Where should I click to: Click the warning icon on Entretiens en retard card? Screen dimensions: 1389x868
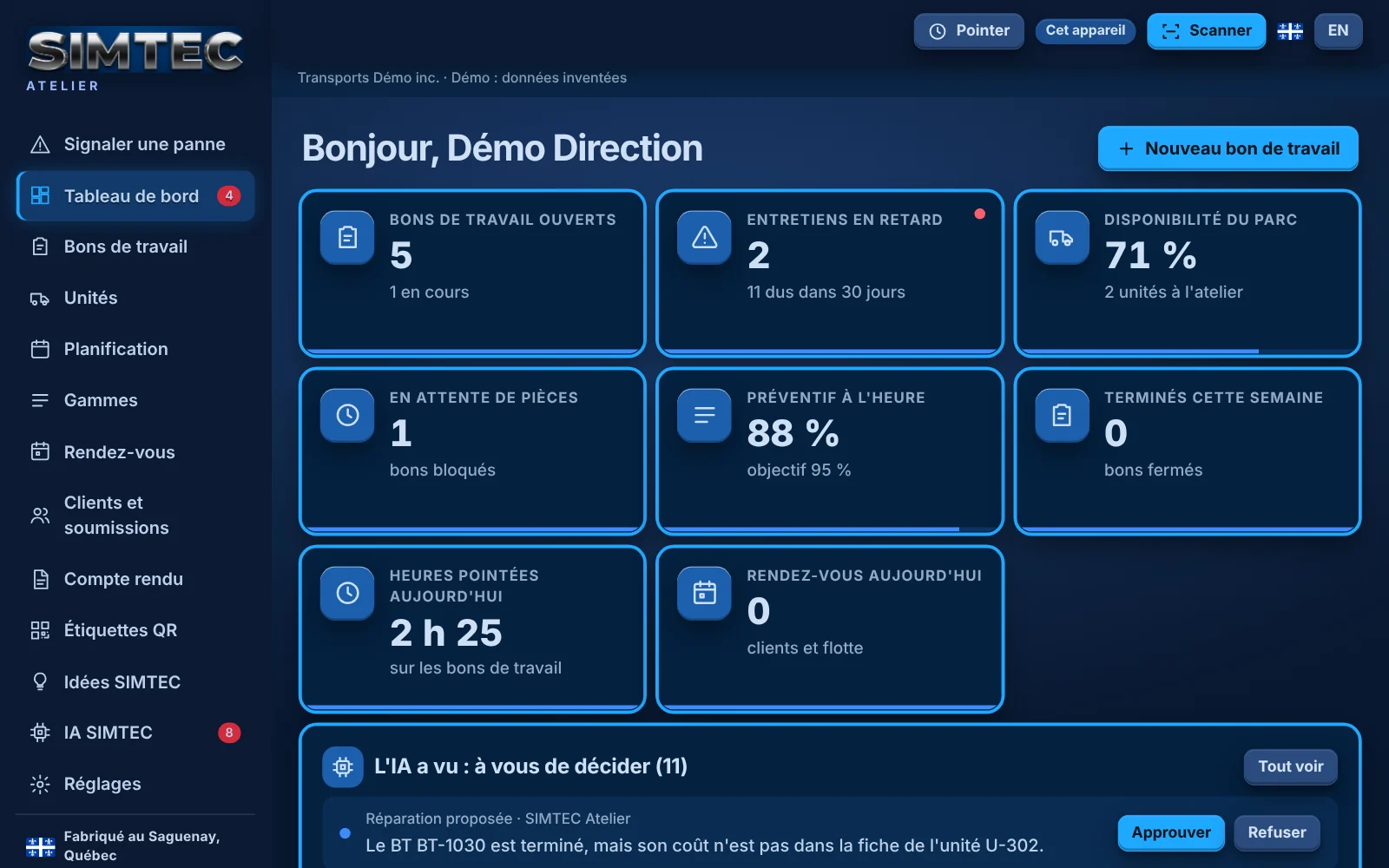click(x=704, y=237)
